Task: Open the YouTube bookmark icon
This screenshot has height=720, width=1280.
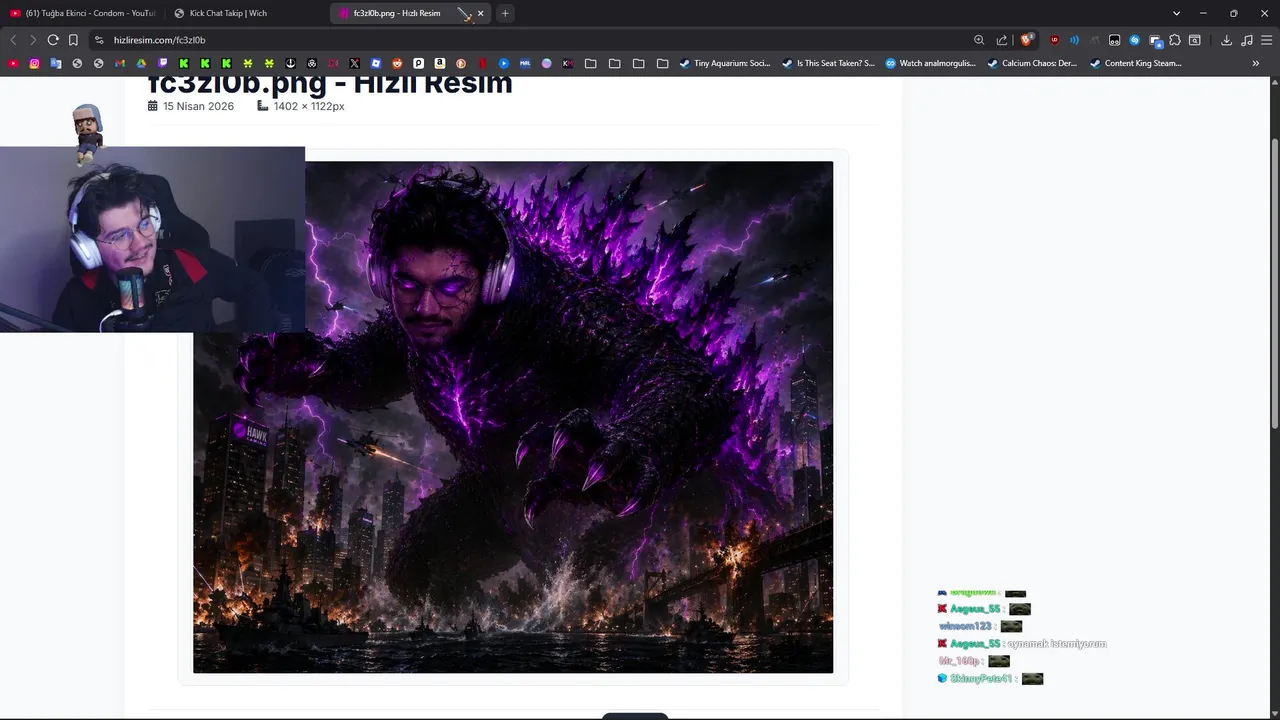Action: pyautogui.click(x=13, y=63)
